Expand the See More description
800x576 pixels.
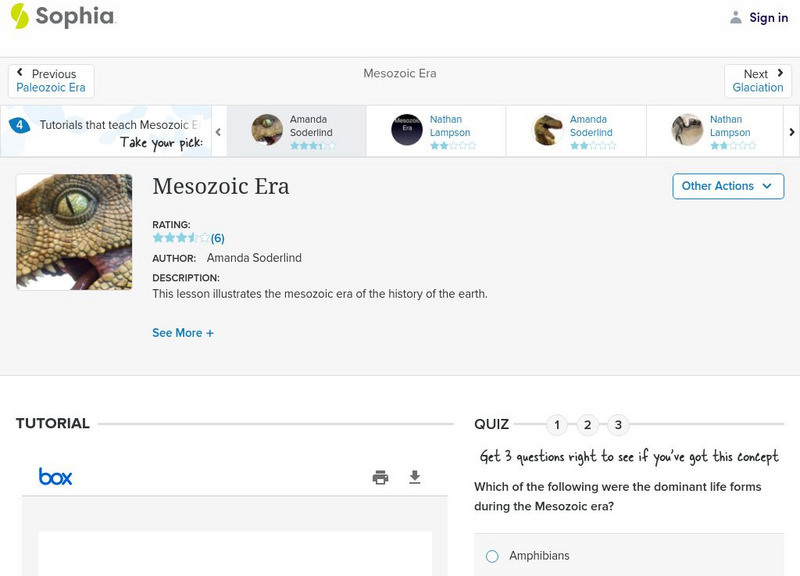pyautogui.click(x=183, y=333)
